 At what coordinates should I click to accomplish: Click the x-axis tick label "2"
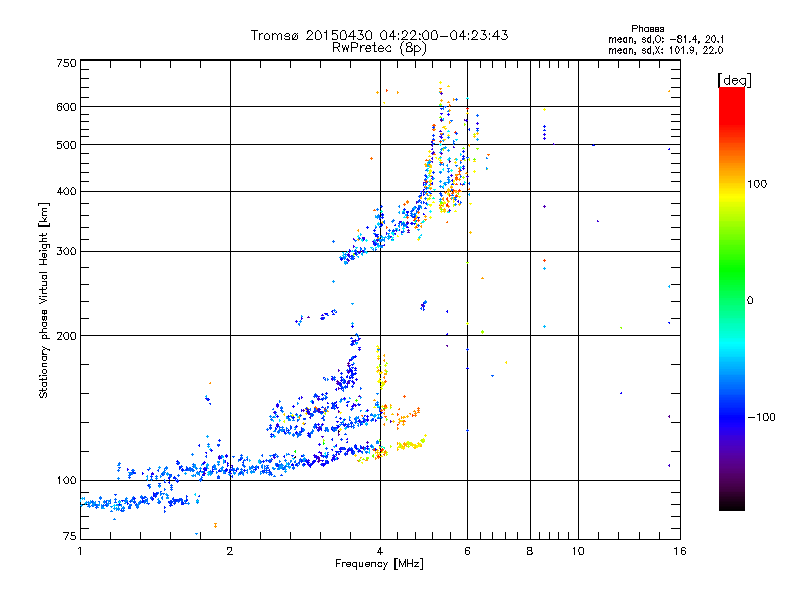tap(230, 551)
